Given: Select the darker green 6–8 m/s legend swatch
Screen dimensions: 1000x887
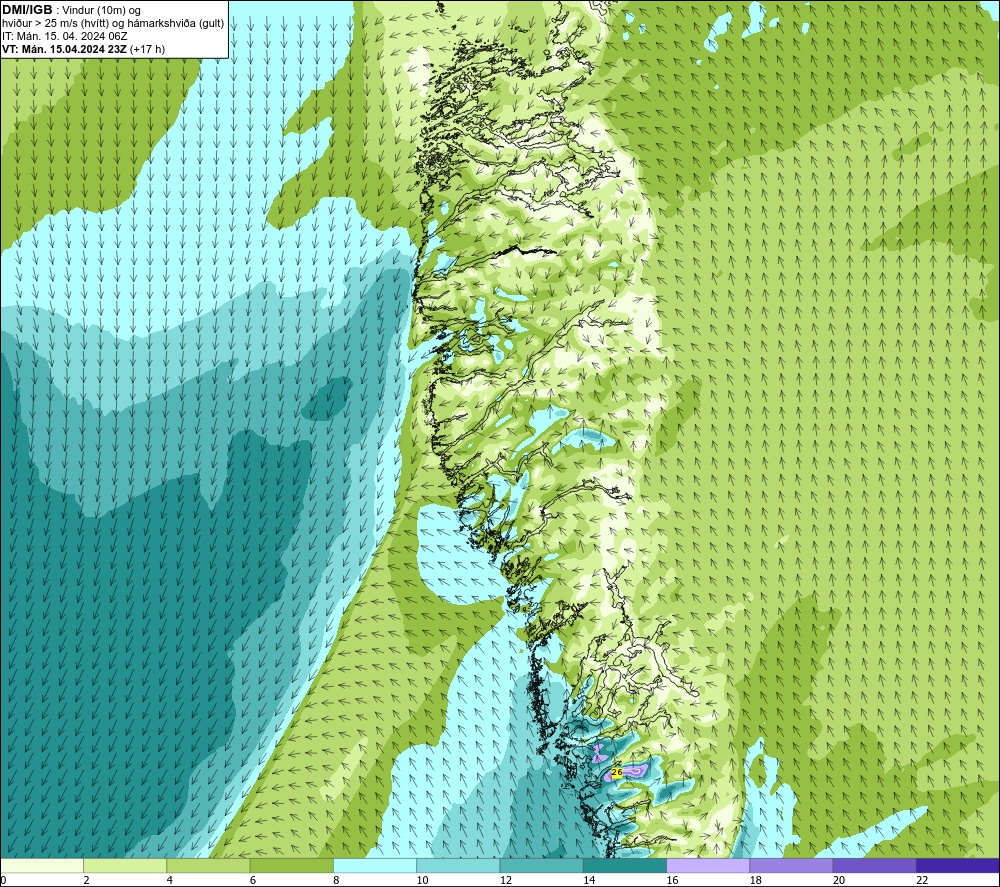Looking at the screenshot, I should point(291,865).
